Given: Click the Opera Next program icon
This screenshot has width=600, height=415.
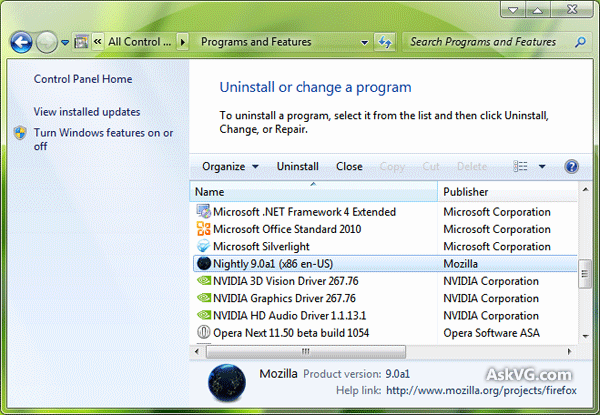Looking at the screenshot, I should pos(203,333).
